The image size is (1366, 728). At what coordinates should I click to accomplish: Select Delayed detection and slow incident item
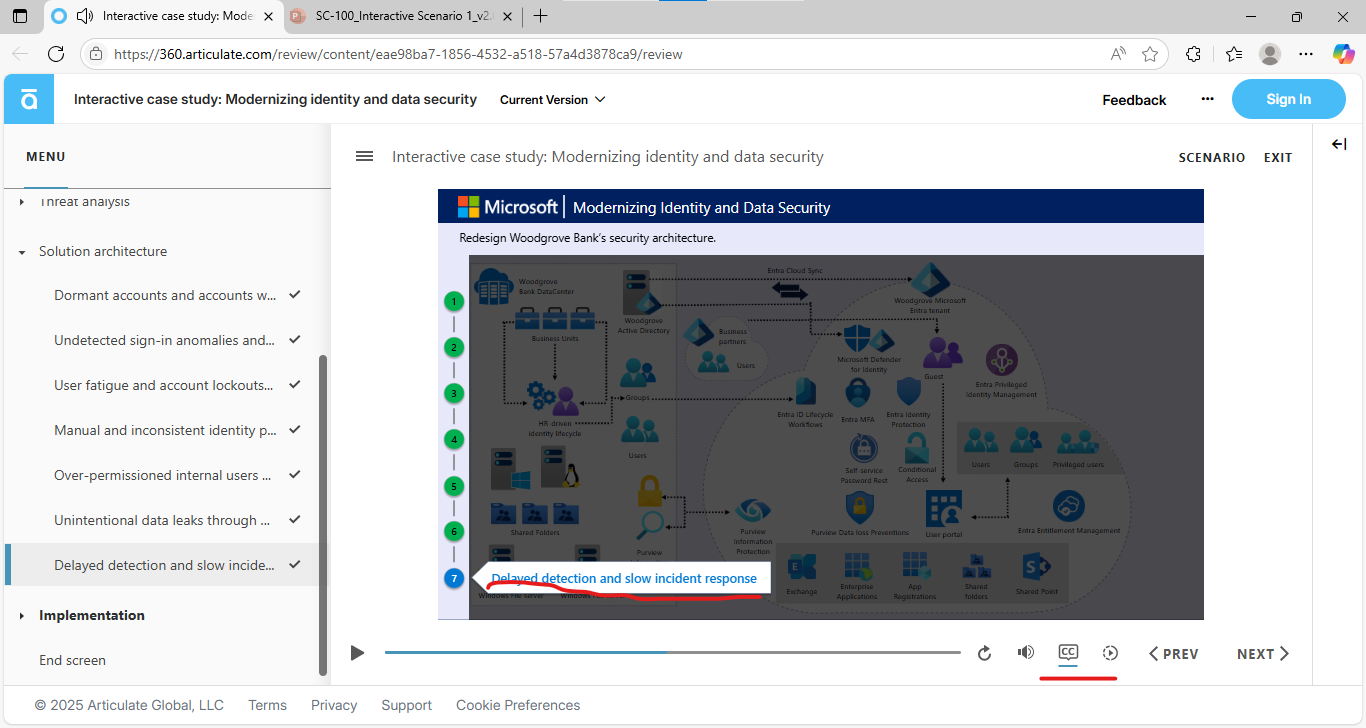164,566
